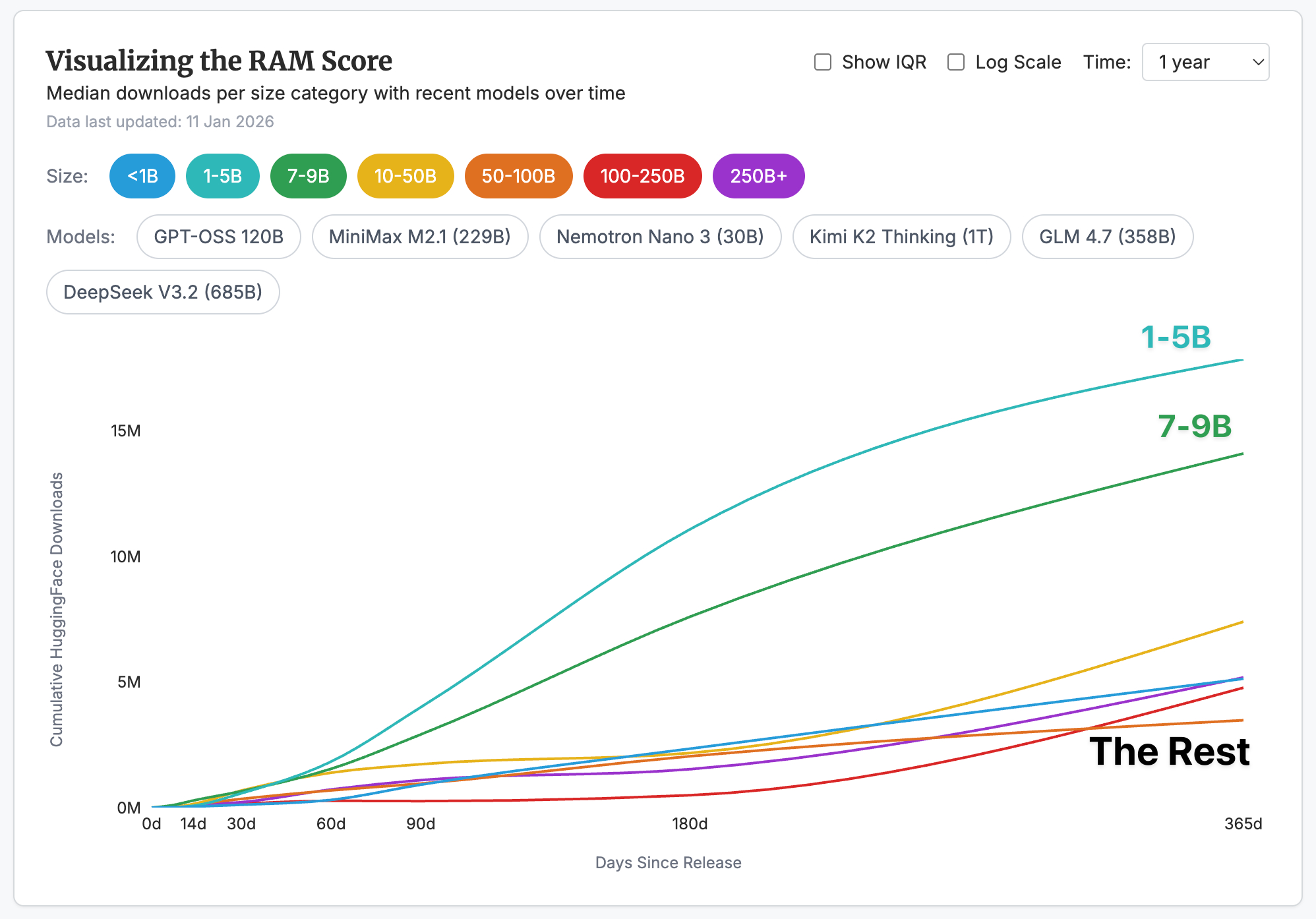Screen dimensions: 1316x919
Task: Click the 7-9B chart line label
Action: (x=1194, y=426)
